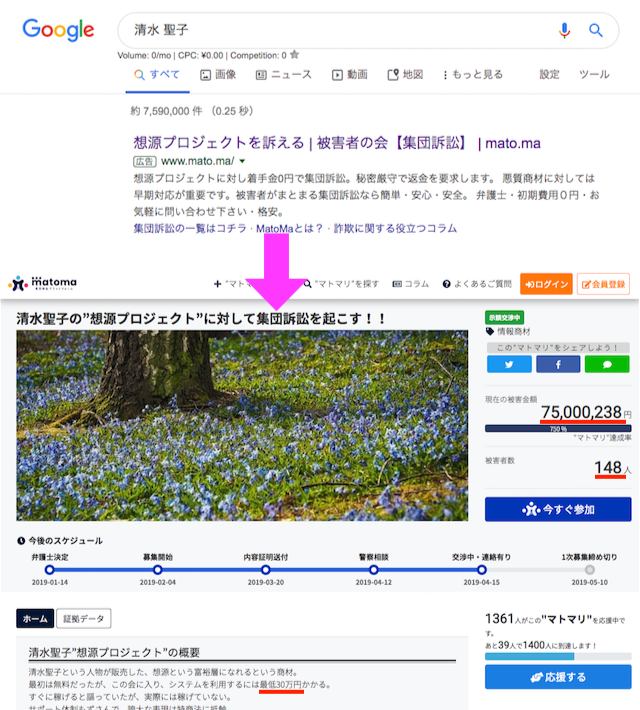Open the 想源プロジェクトを訴える ad headline
Screen dimensions: 640x710
point(337,143)
